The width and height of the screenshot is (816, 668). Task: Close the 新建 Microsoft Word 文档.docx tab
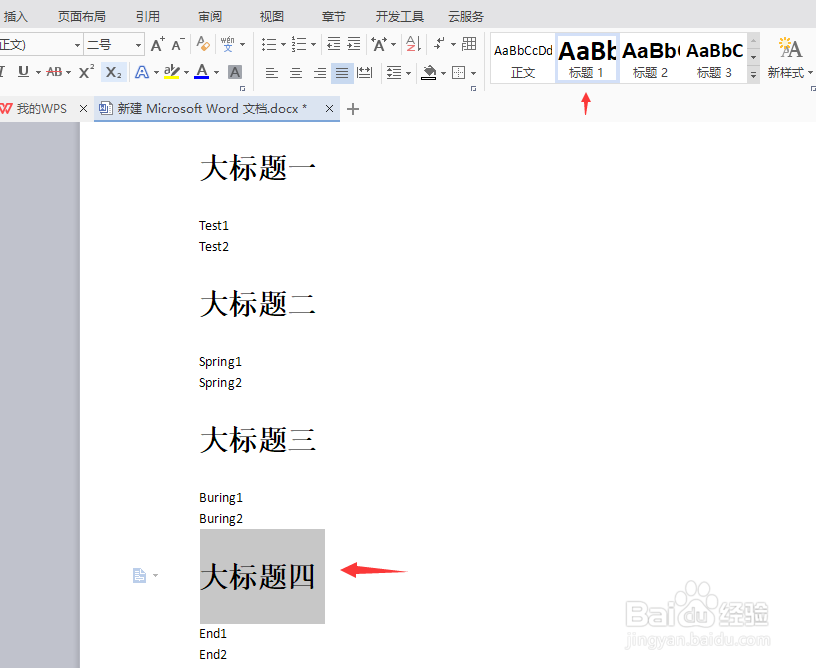[329, 108]
